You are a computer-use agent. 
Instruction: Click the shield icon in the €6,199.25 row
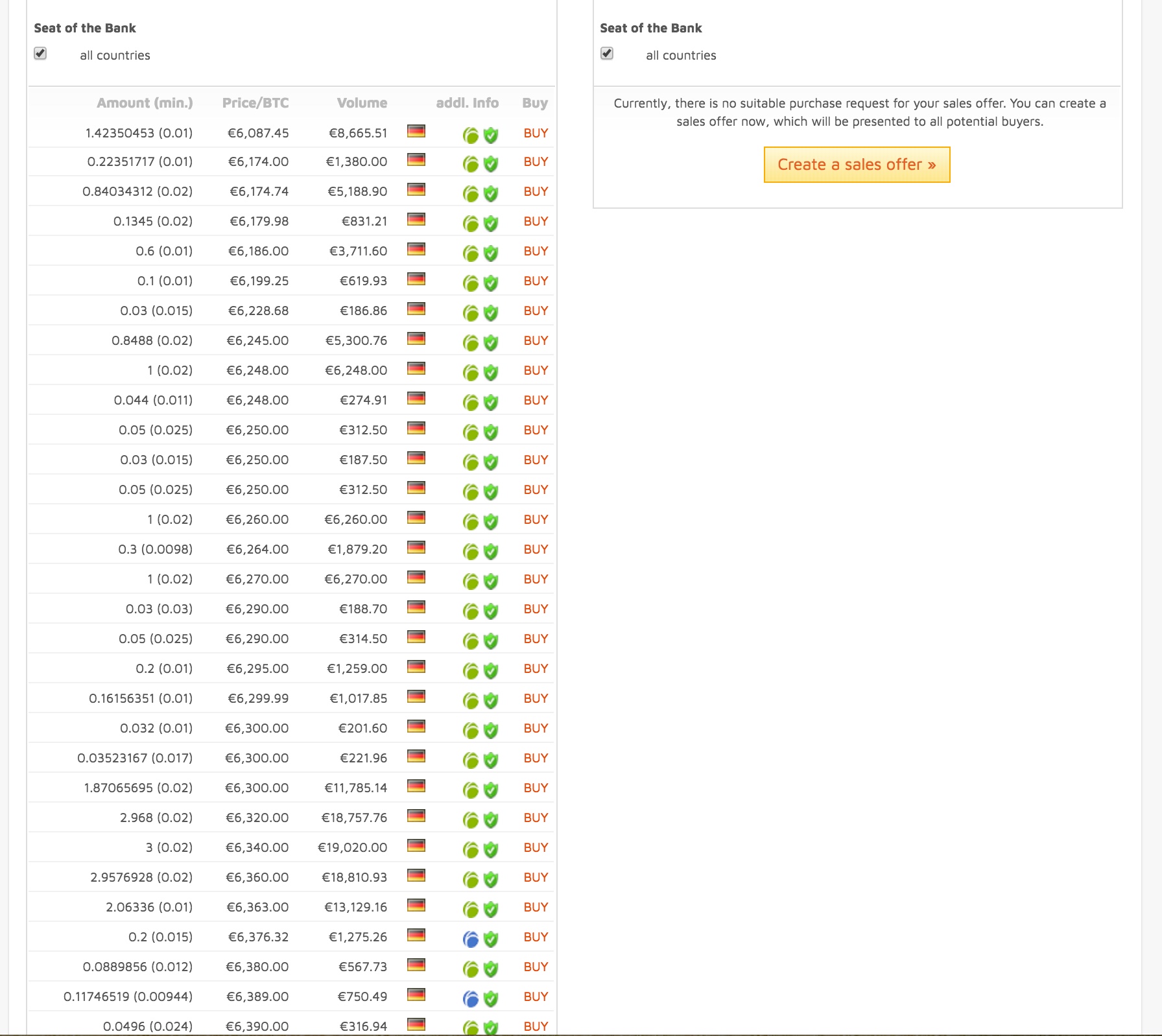coord(491,283)
